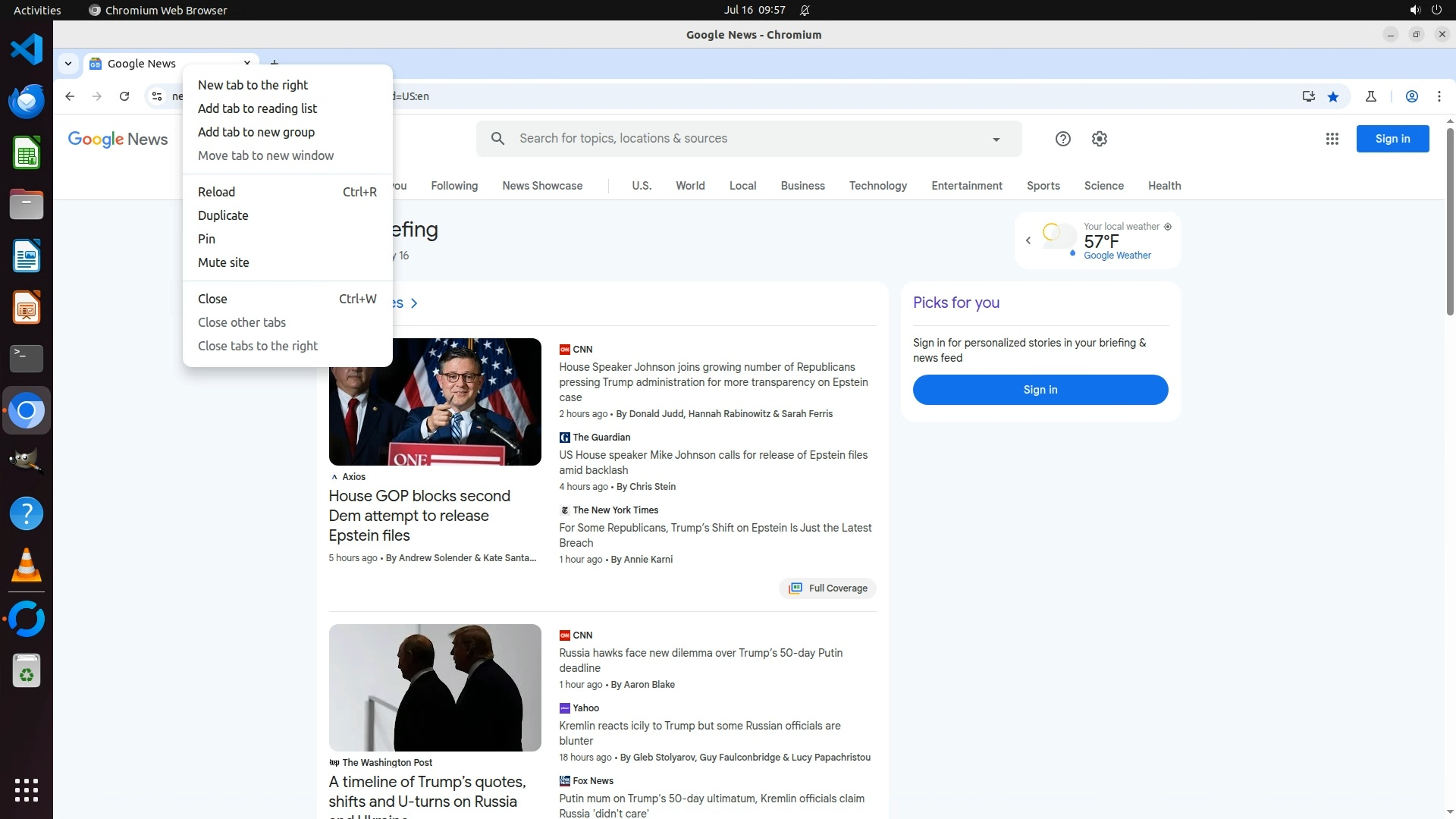Click the Sign in button in Picks for you

tap(1040, 390)
